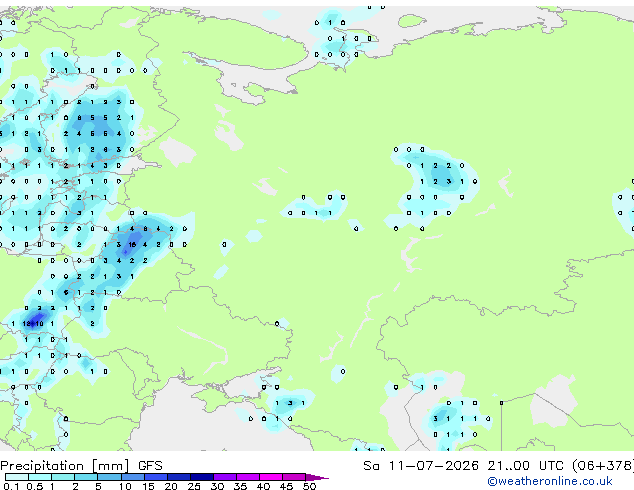The width and height of the screenshot is (634, 490).
Task: Click the 'Sa 11-07-2026' date text
Action: (x=421, y=466)
